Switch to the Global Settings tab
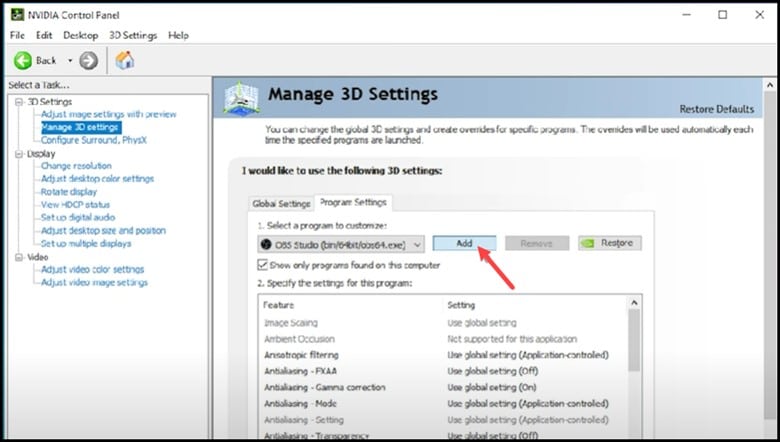The height and width of the screenshot is (442, 780). [281, 203]
